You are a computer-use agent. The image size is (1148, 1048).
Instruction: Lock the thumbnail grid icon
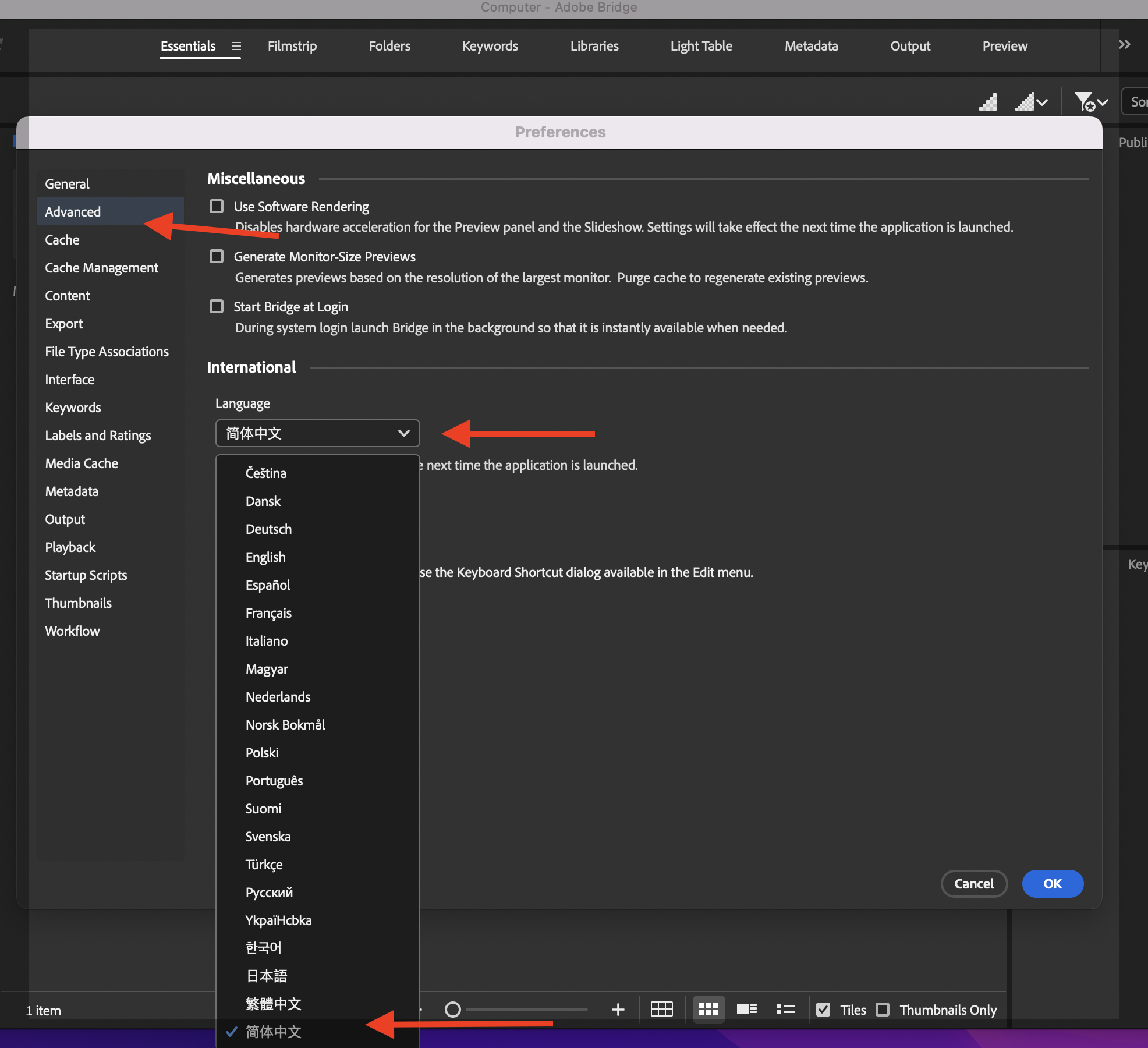[x=661, y=1010]
